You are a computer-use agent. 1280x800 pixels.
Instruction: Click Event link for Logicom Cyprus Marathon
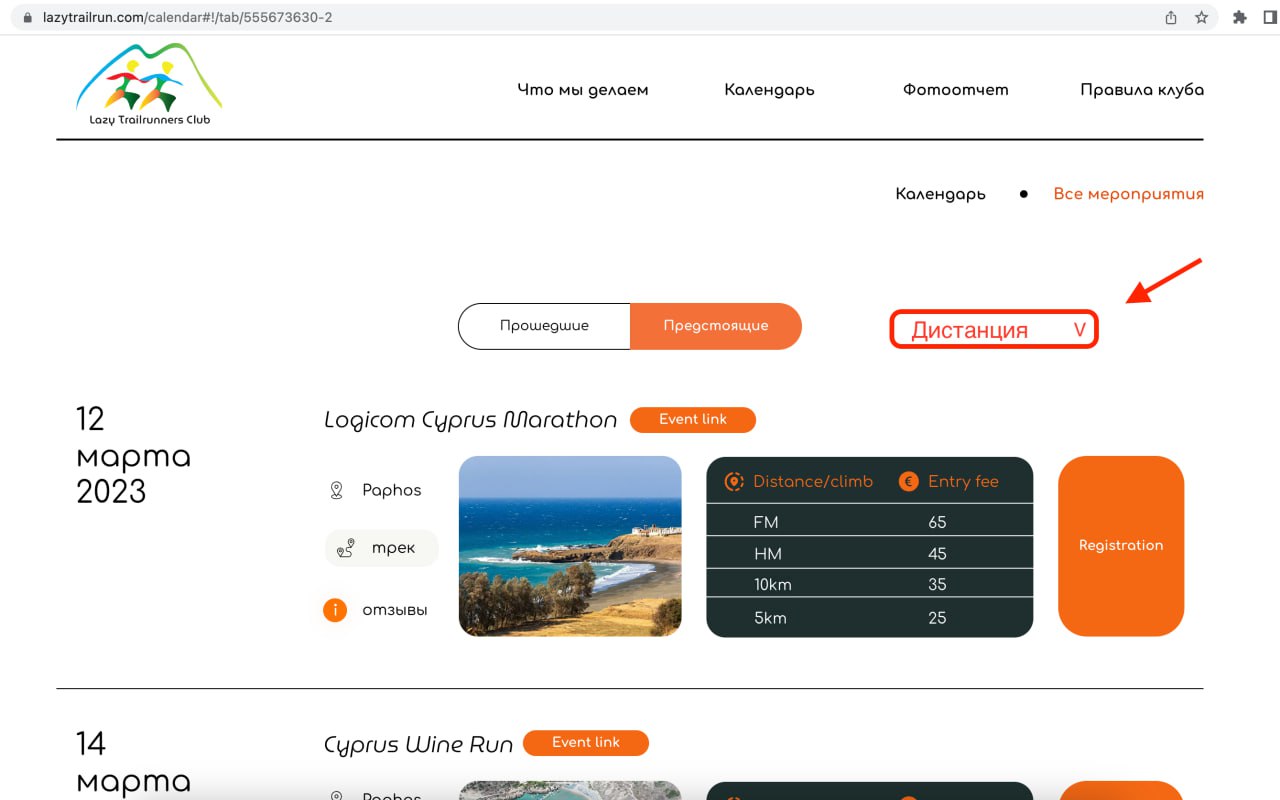tap(692, 420)
